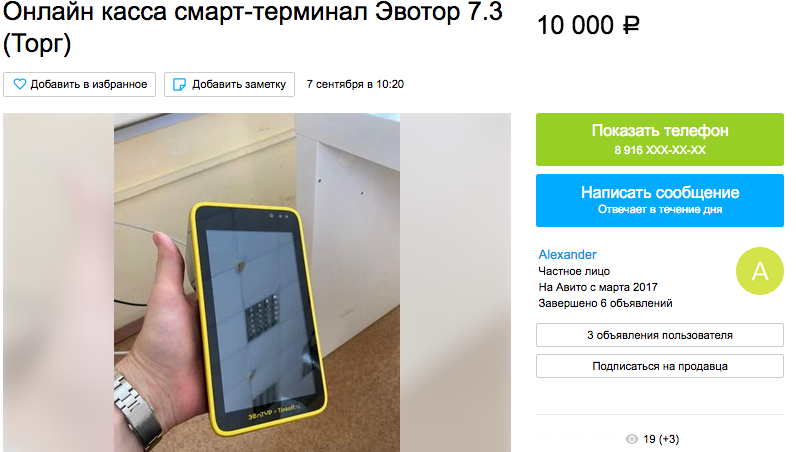Click the note icon for adding a note
The image size is (796, 452).
[x=179, y=84]
